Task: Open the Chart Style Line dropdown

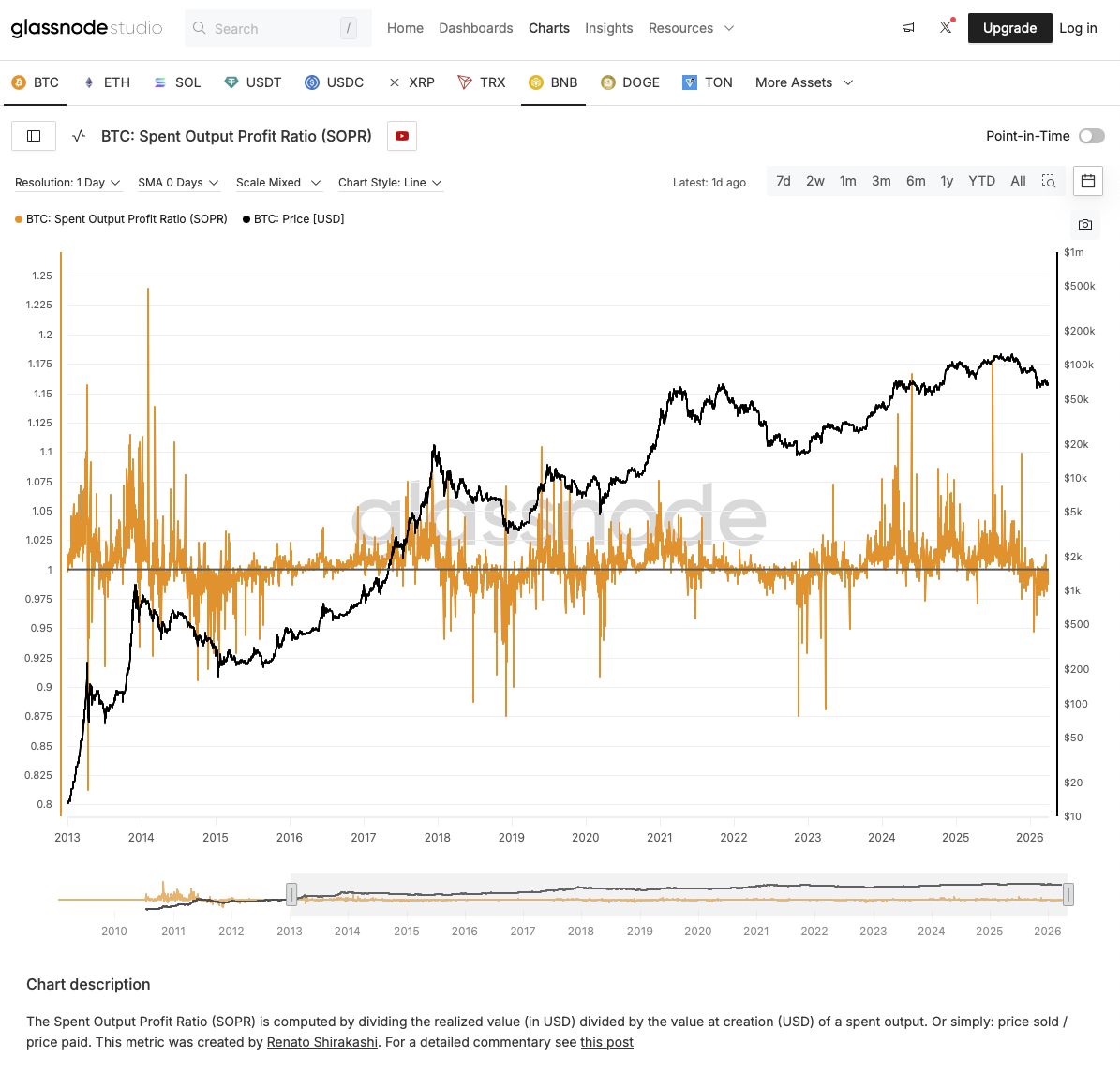Action: tap(390, 183)
